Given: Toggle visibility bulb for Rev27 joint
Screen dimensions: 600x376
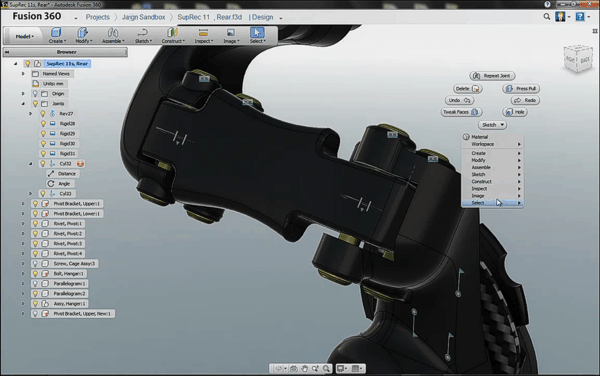Looking at the screenshot, I should point(43,114).
